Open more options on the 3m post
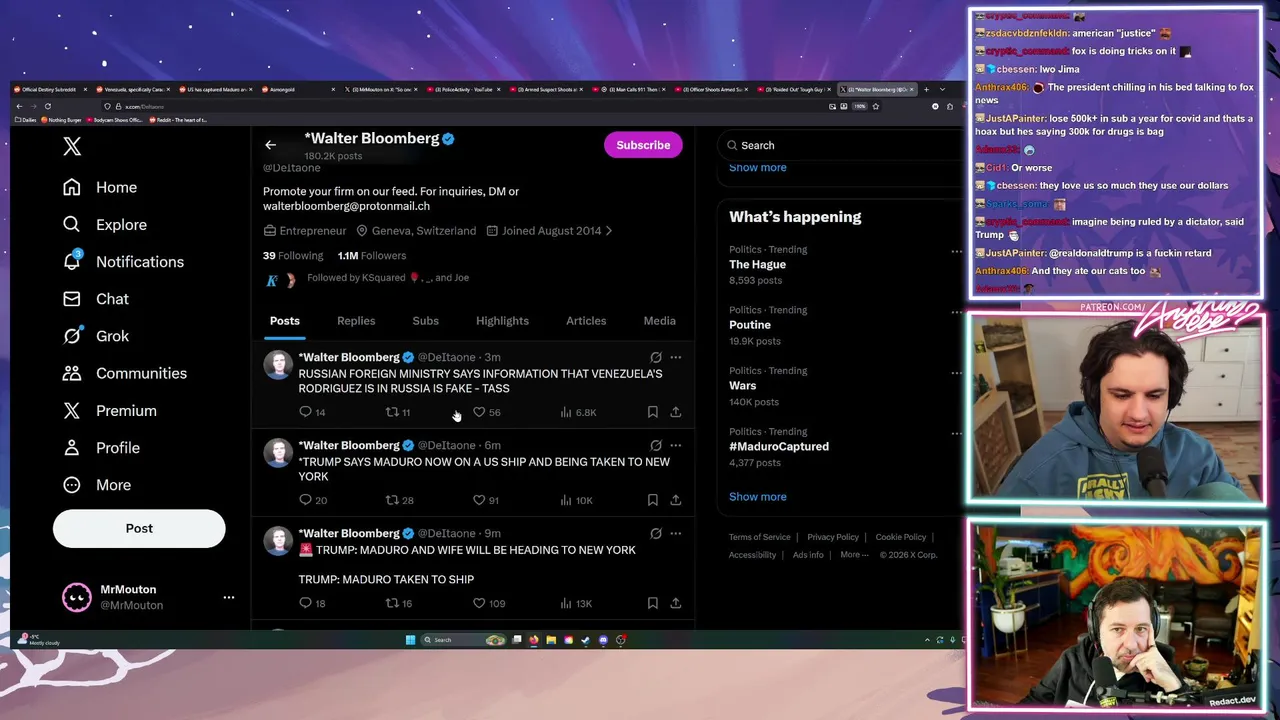This screenshot has height=720, width=1280. (676, 357)
